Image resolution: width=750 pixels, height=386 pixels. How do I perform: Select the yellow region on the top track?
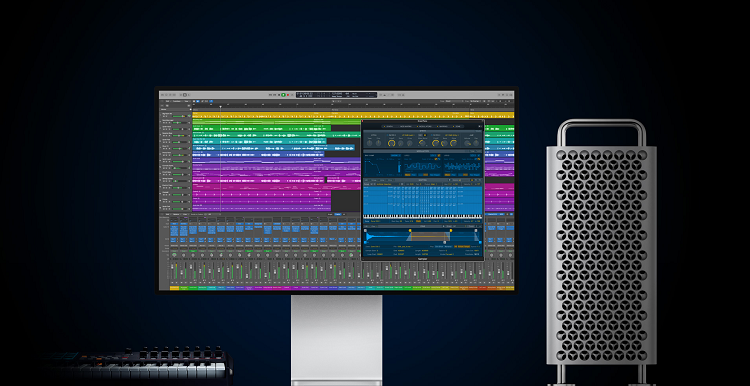click(353, 115)
